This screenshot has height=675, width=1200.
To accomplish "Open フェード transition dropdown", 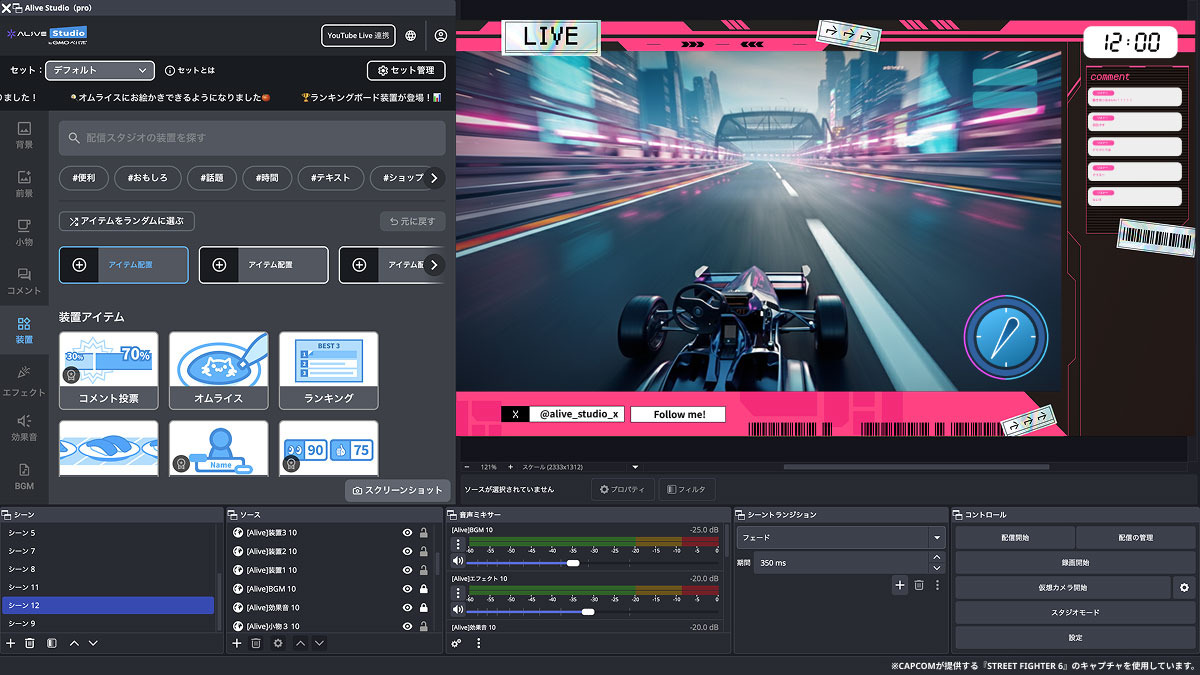I will (x=840, y=537).
